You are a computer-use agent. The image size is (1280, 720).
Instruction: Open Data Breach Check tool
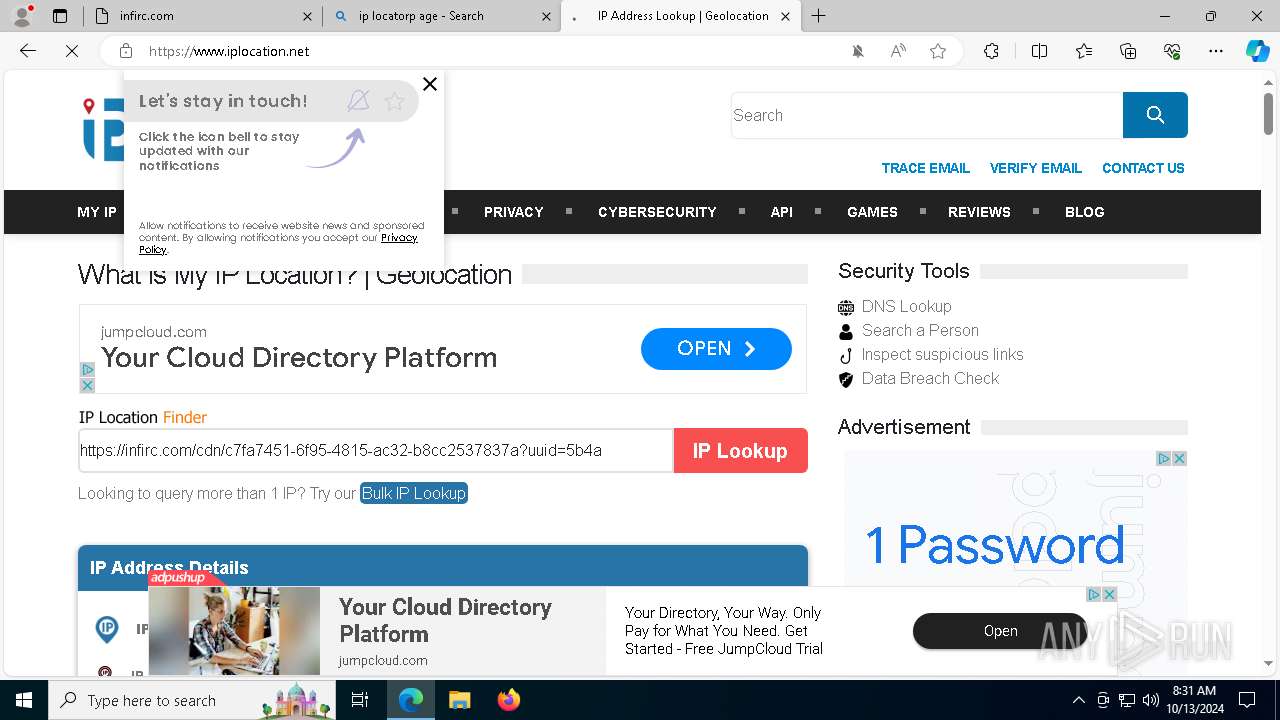point(930,378)
